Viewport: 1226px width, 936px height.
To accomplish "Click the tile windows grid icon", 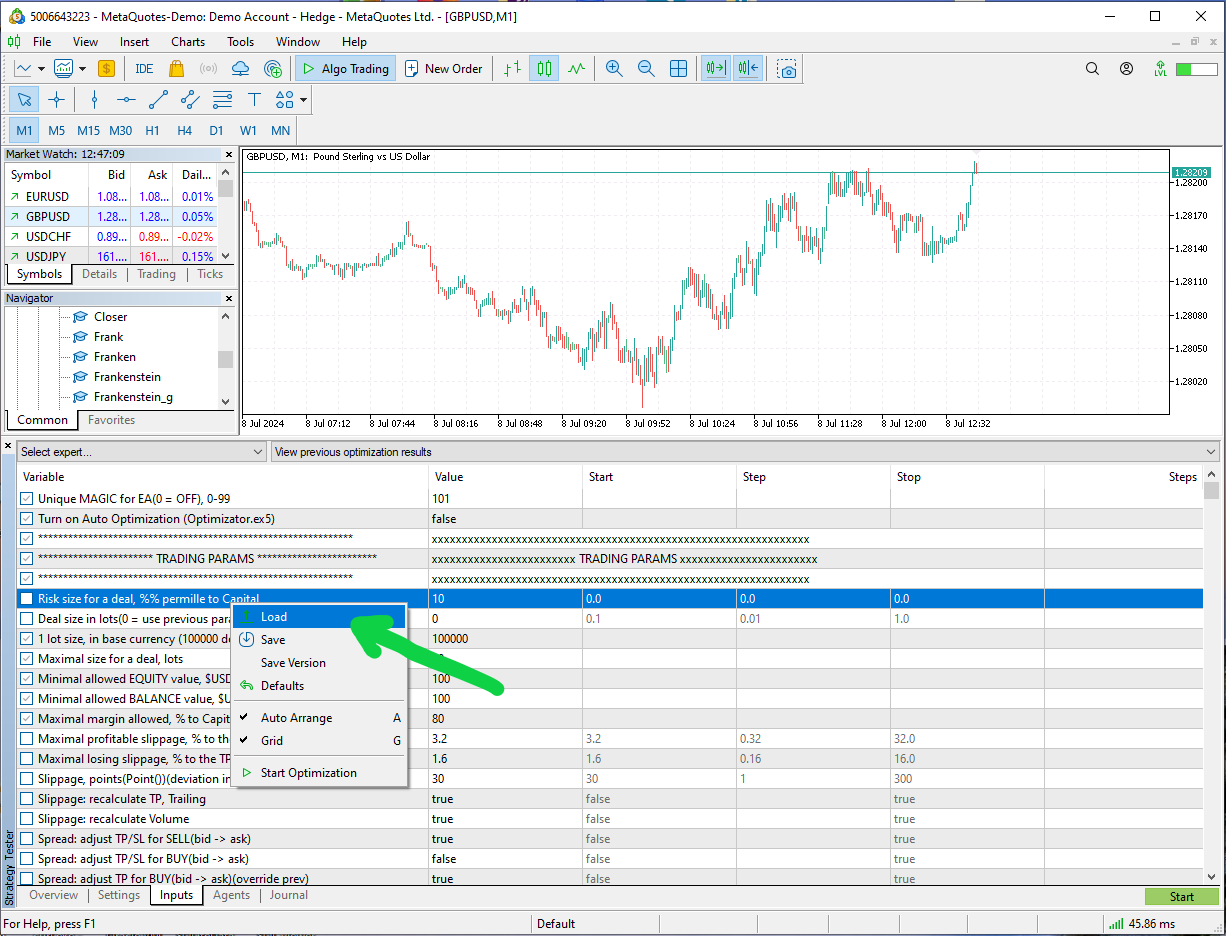I will 678,69.
